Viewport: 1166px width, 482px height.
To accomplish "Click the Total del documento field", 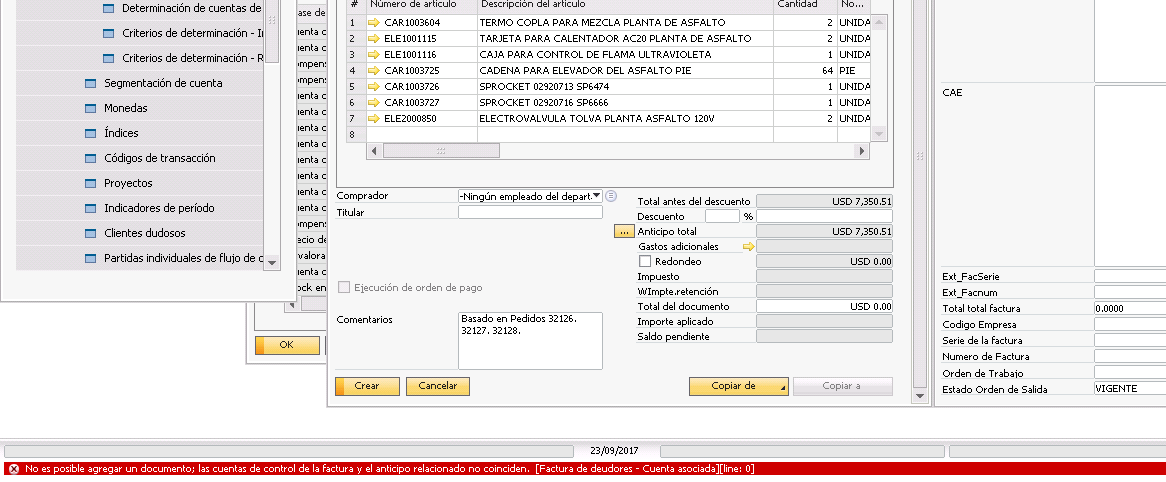I will [824, 306].
